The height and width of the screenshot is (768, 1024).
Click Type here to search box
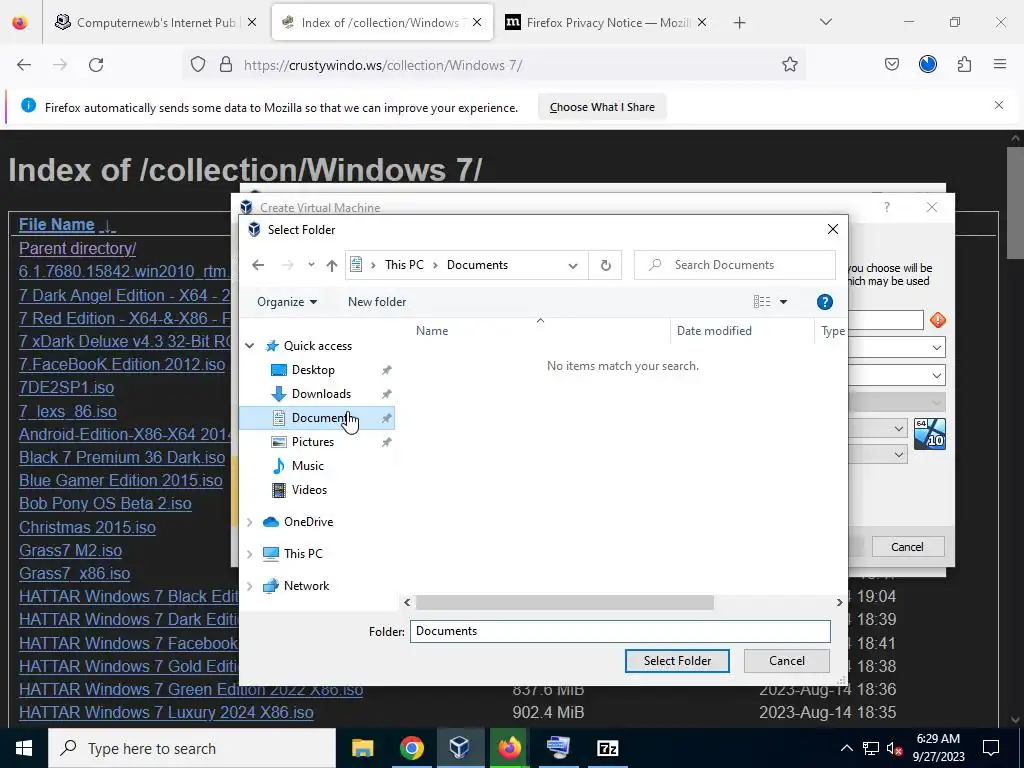click(192, 748)
